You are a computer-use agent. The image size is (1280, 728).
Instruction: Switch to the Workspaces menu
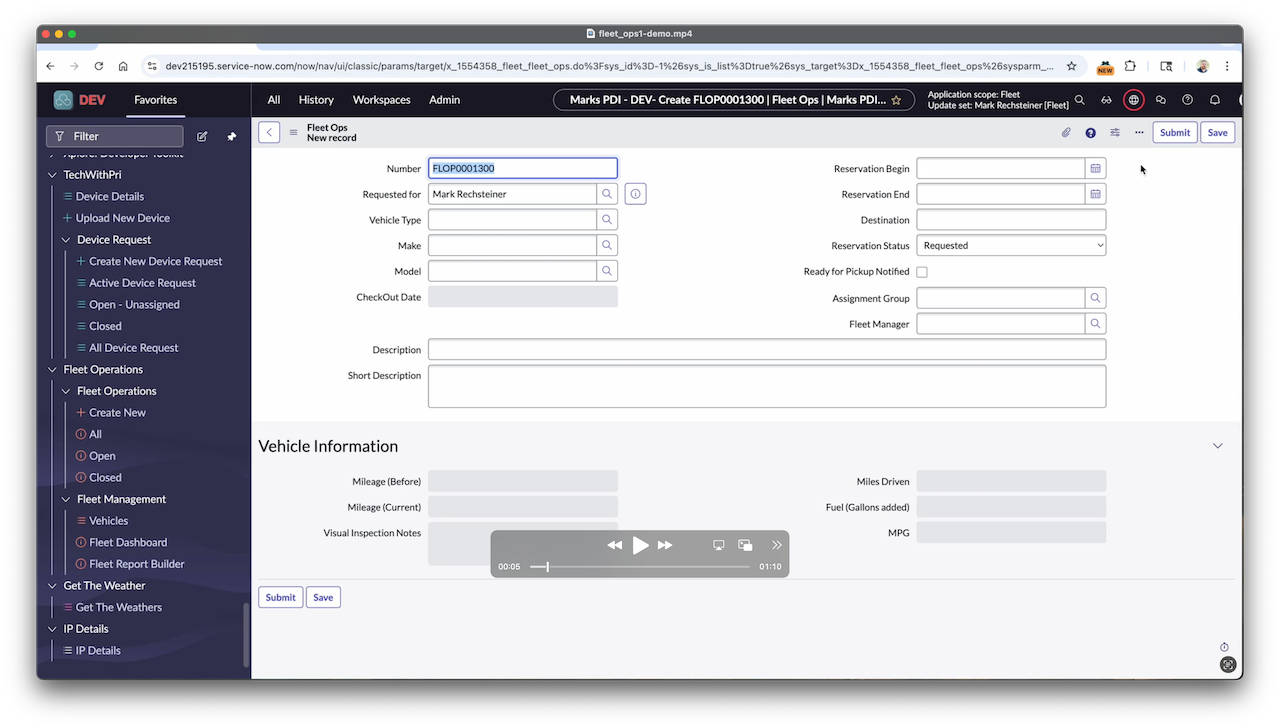(381, 100)
